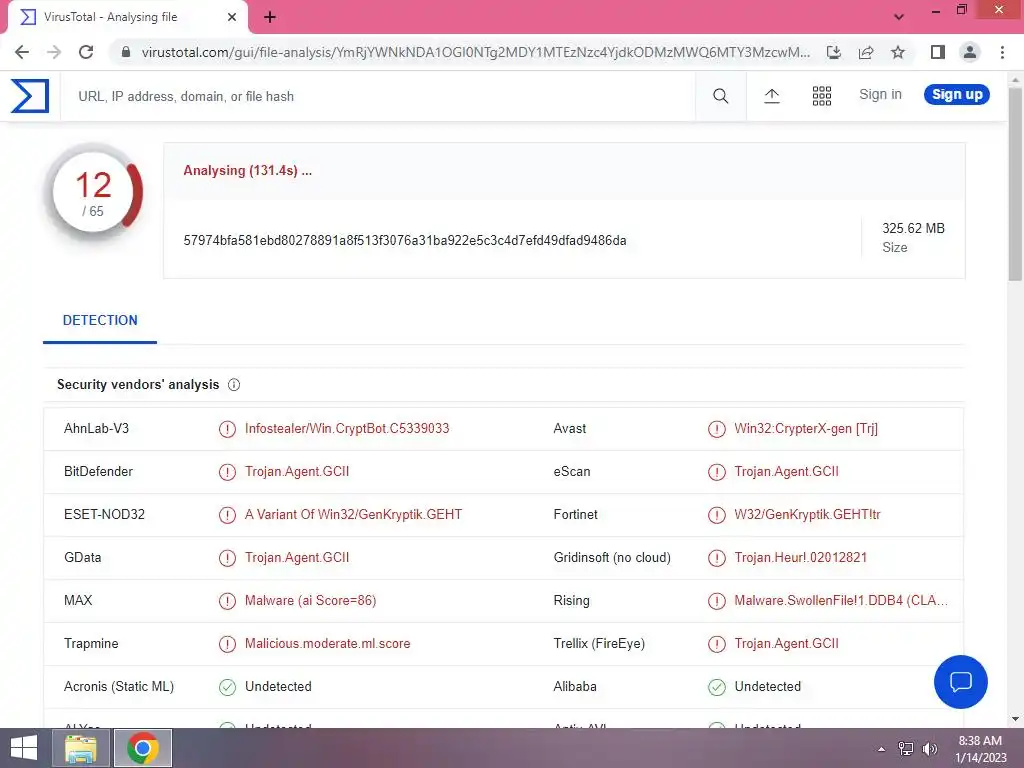Open the apps grid icon

822,96
